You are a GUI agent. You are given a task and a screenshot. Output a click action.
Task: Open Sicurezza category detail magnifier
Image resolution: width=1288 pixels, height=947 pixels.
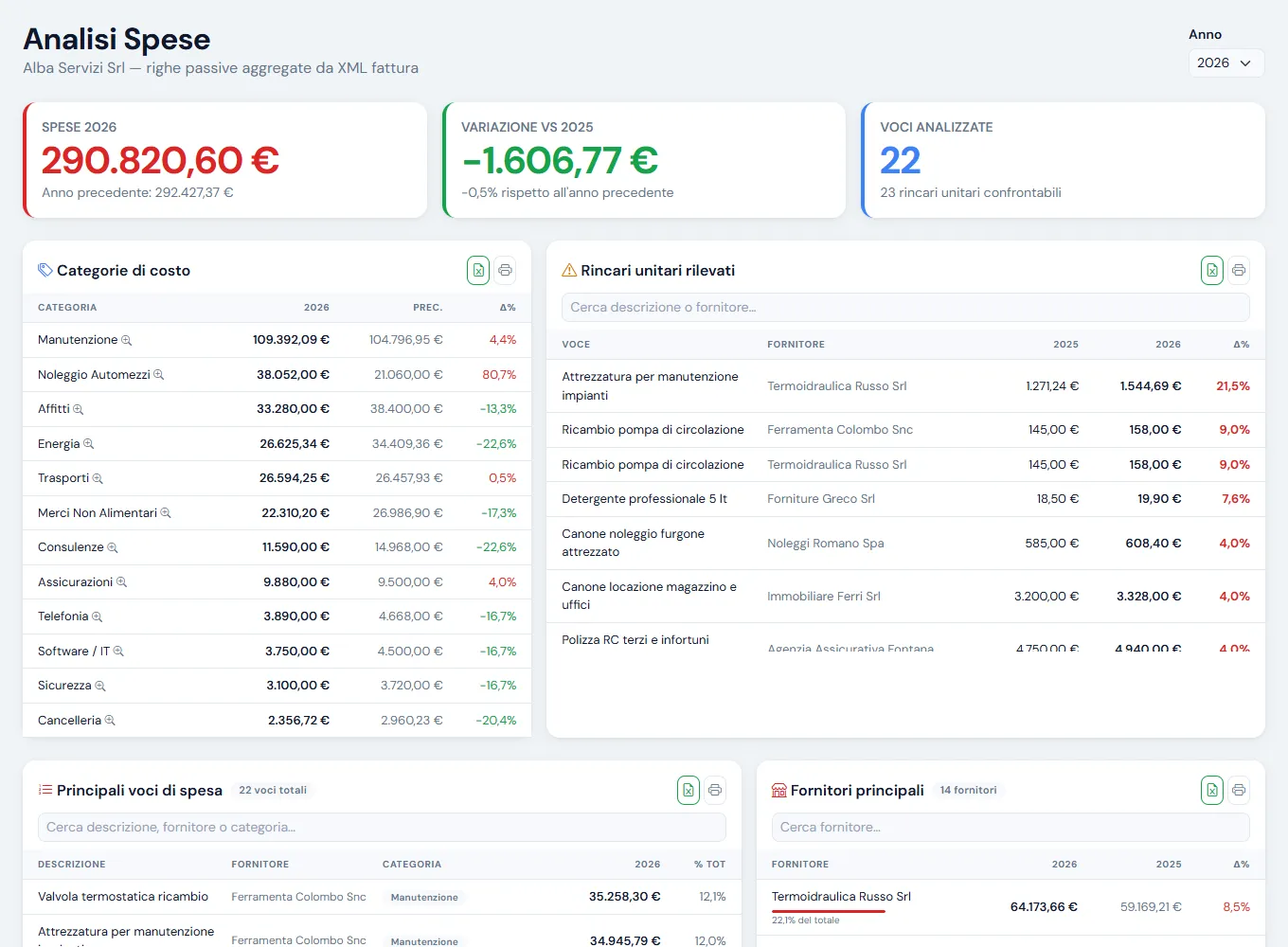[x=100, y=686]
